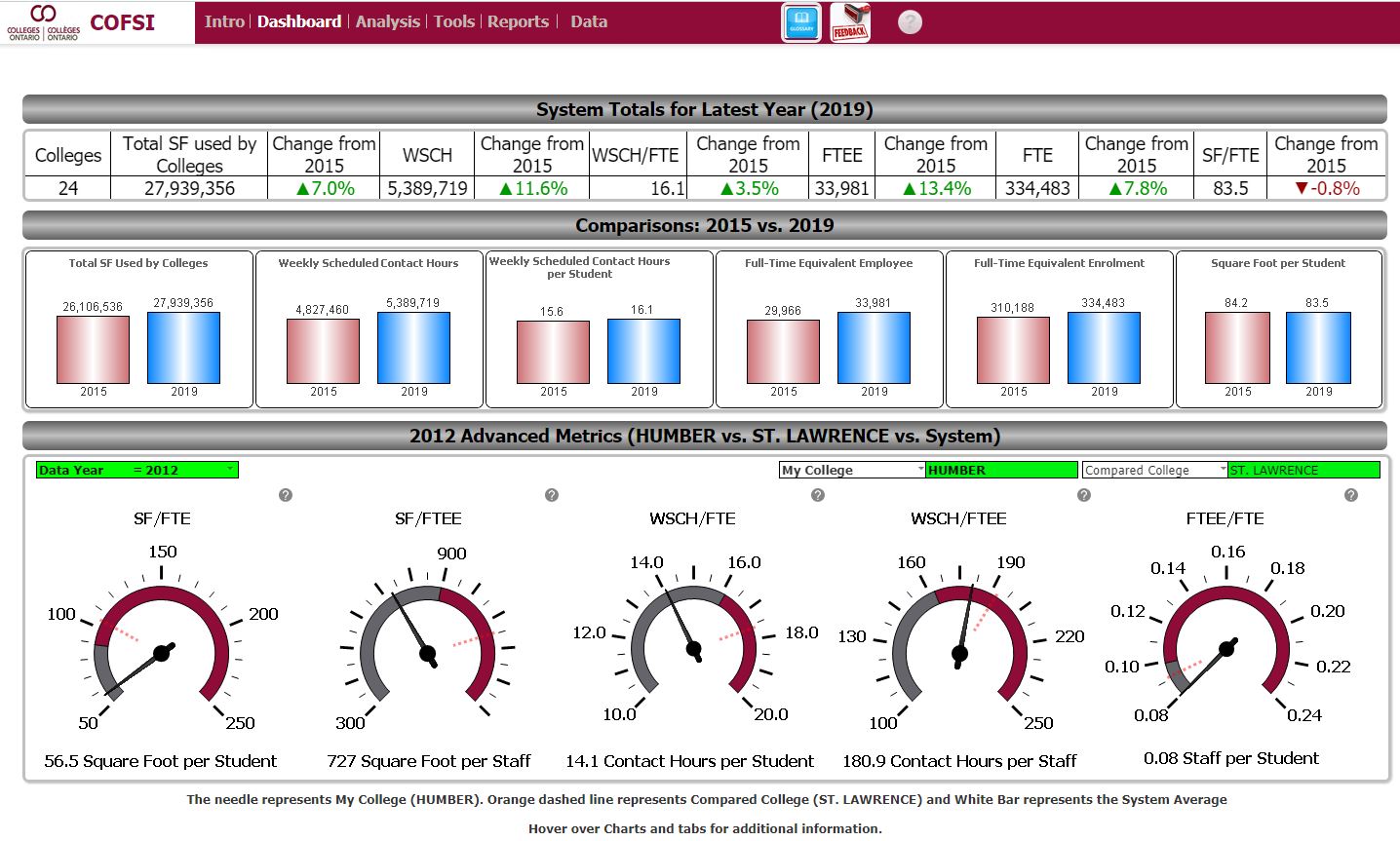Open help for the WSCH/FTE gauge

coord(818,495)
